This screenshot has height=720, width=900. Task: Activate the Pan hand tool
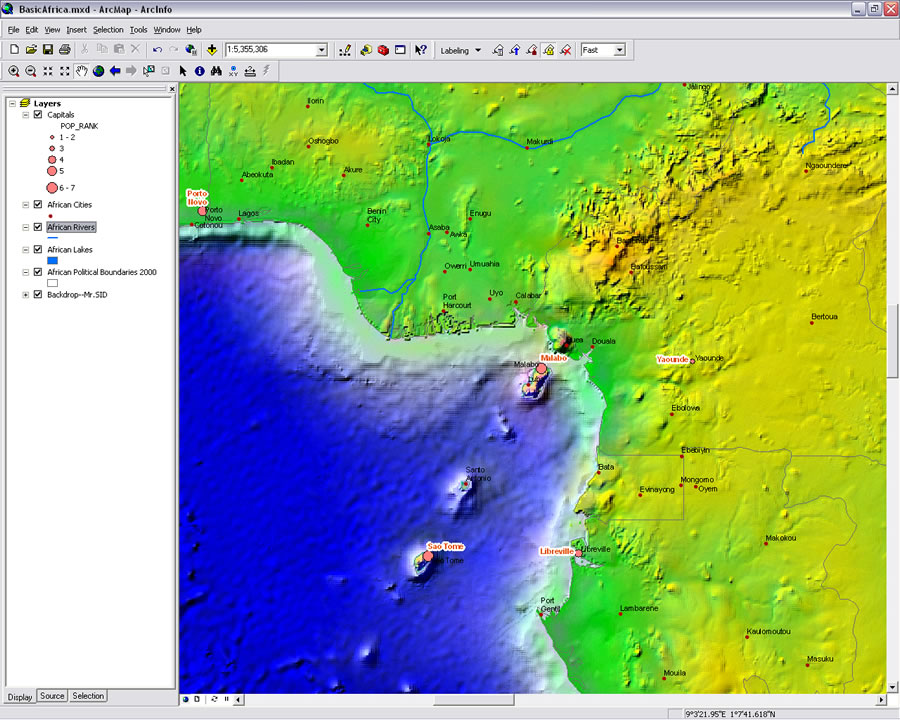point(81,71)
